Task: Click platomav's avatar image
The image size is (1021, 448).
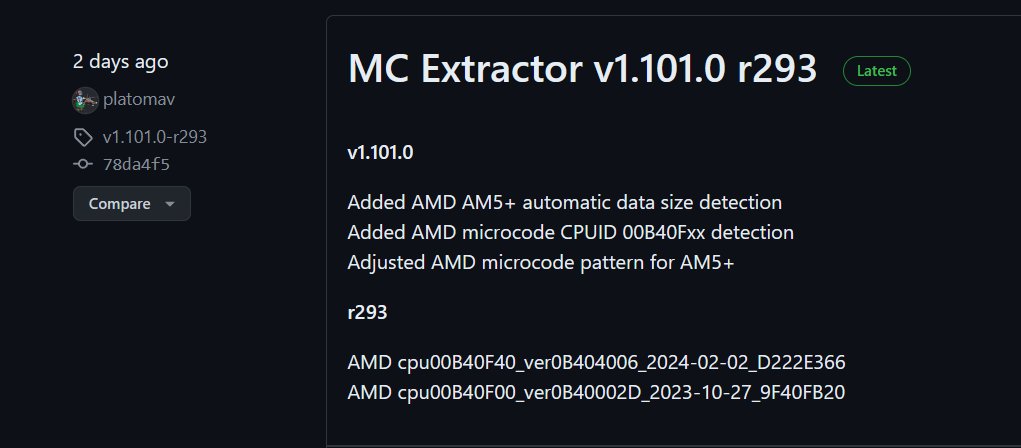Action: tap(85, 100)
